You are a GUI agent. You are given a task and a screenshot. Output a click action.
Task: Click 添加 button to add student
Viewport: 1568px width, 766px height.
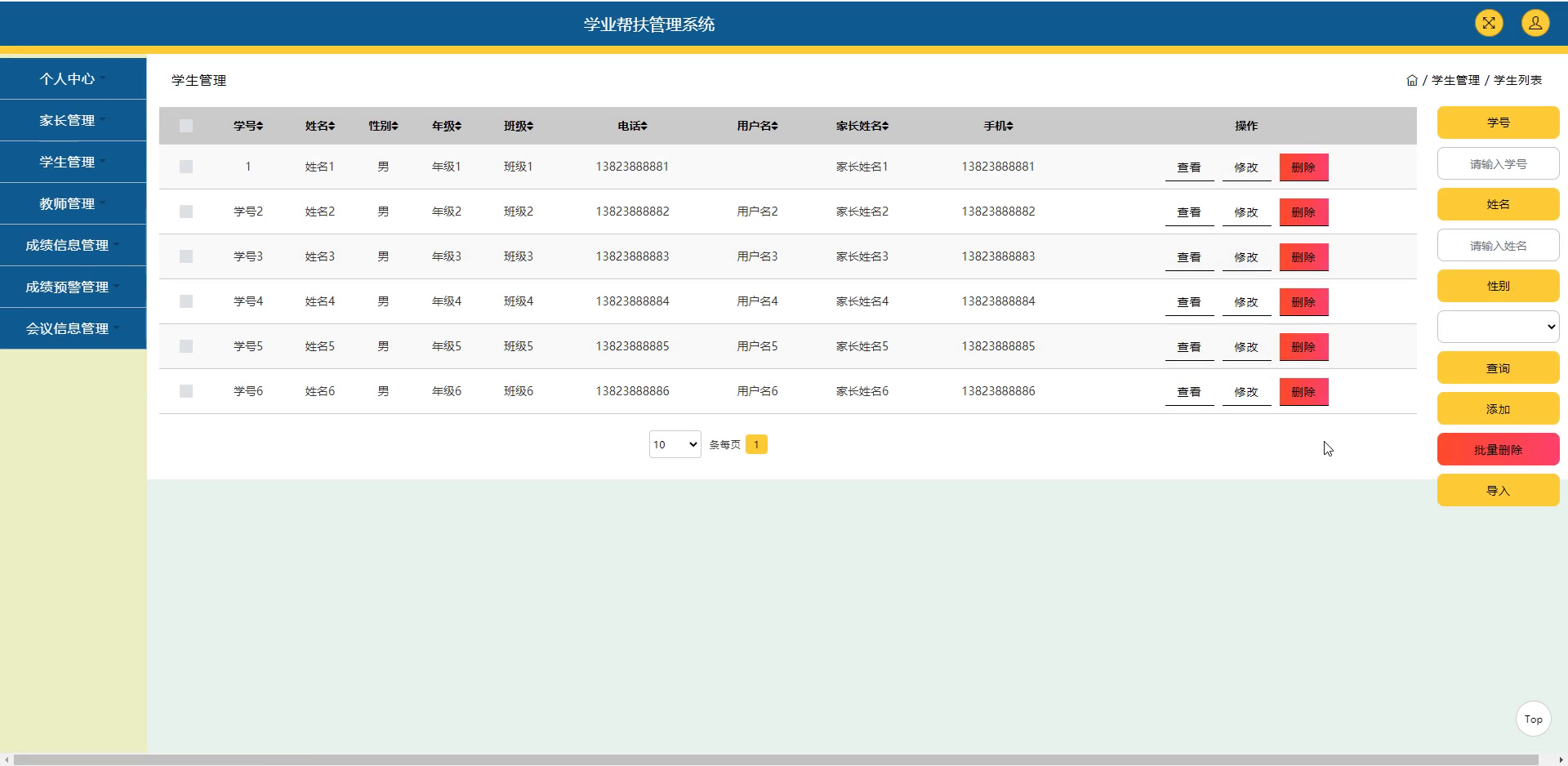[x=1498, y=408]
